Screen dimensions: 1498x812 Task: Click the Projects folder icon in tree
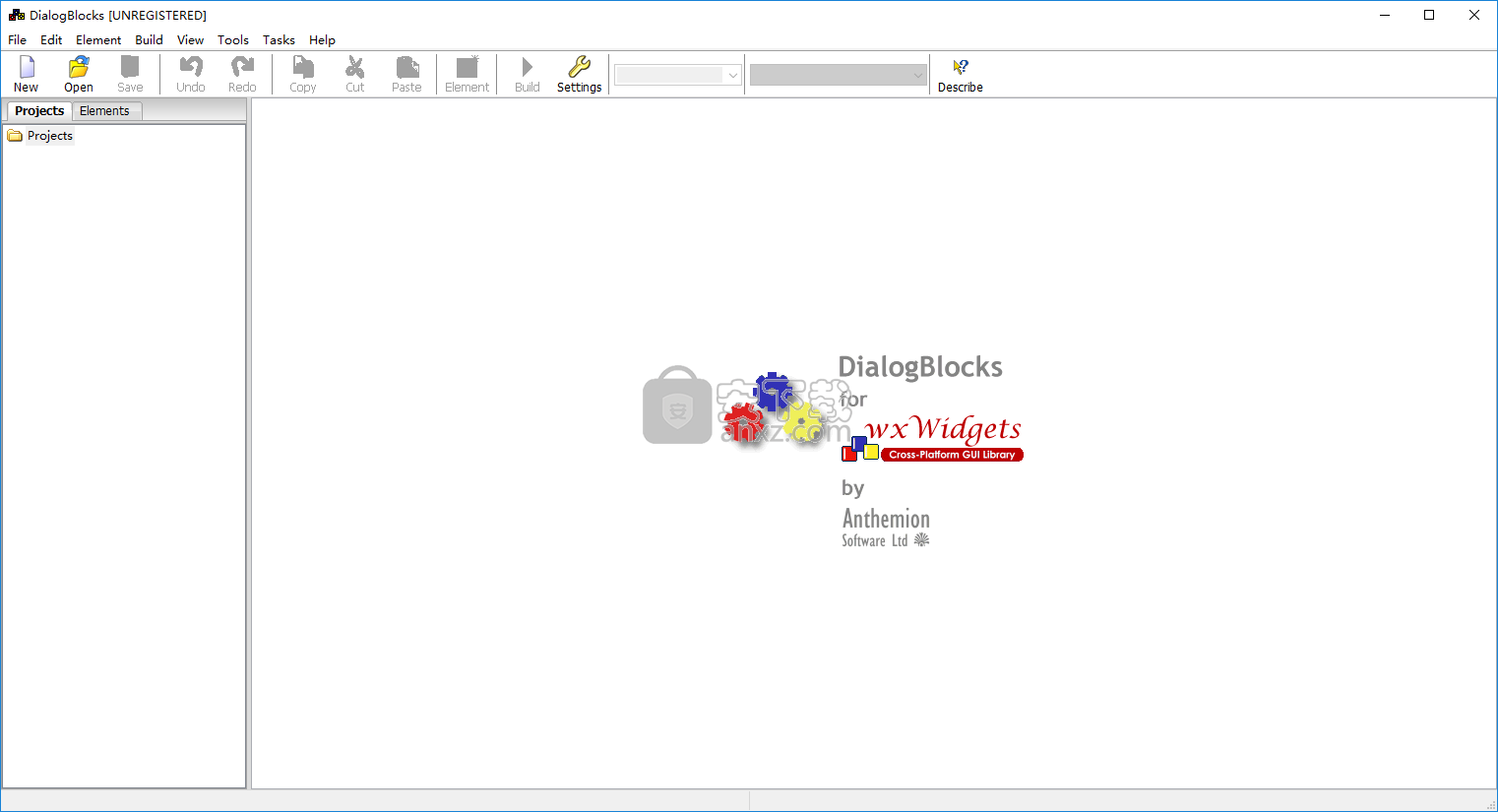click(x=15, y=136)
